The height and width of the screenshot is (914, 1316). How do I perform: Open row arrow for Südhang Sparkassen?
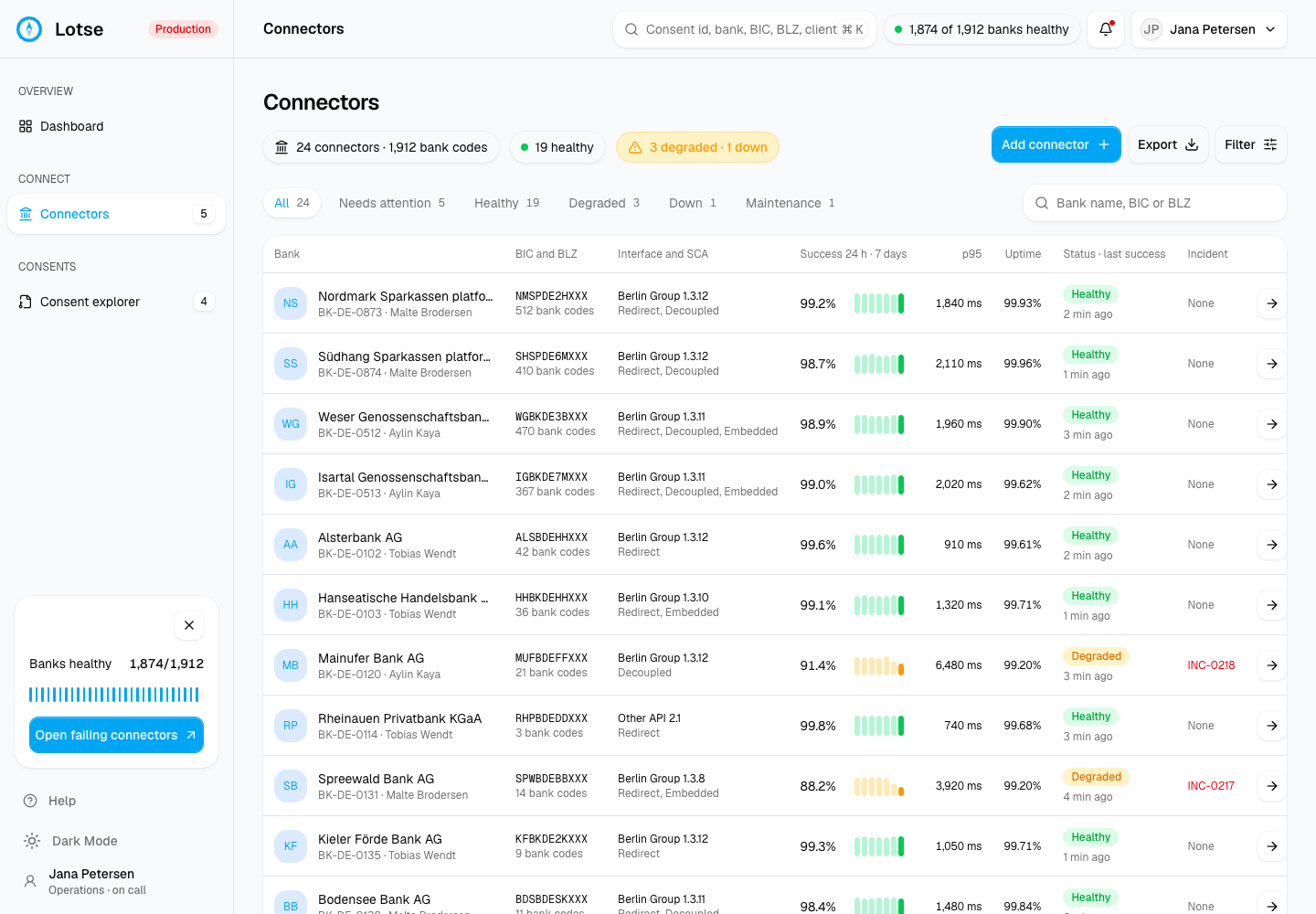(1271, 364)
